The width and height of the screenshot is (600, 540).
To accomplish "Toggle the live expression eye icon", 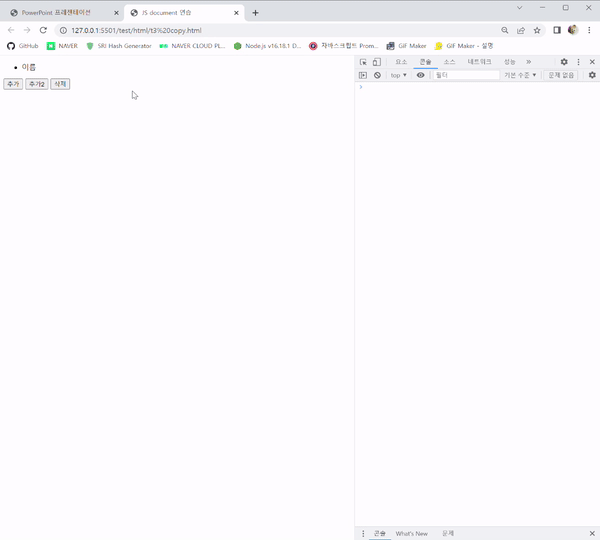I will [x=421, y=75].
